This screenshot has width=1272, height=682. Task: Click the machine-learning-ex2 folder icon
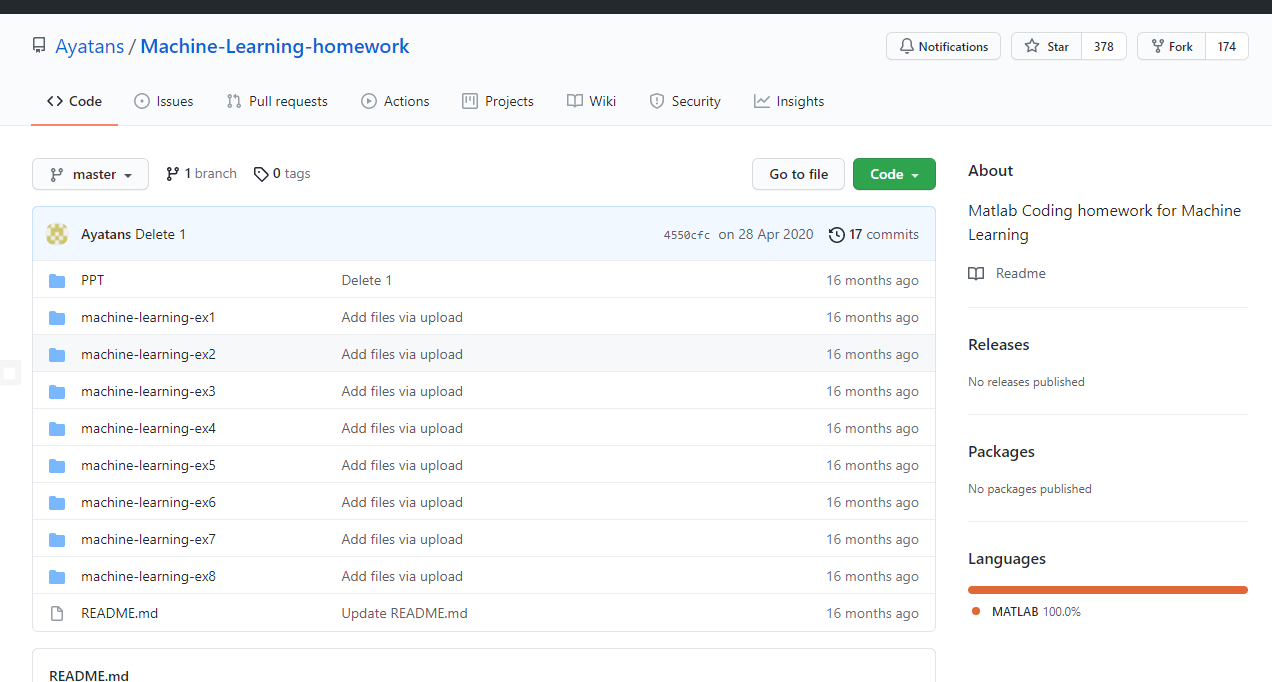[57, 355]
